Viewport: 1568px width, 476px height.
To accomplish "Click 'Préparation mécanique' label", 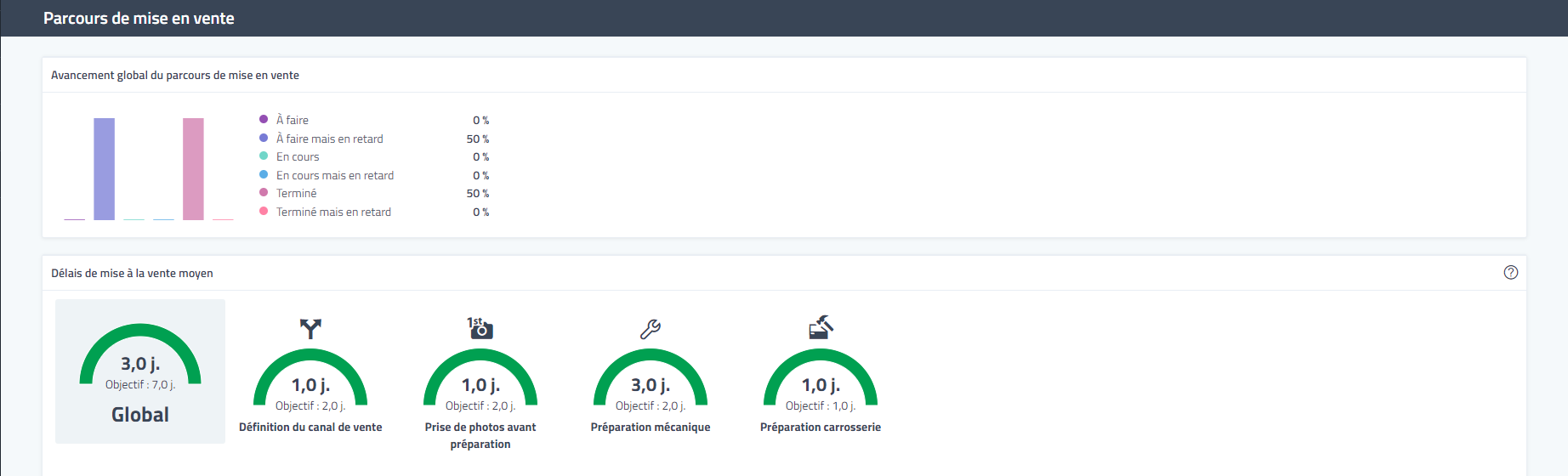I will click(650, 427).
